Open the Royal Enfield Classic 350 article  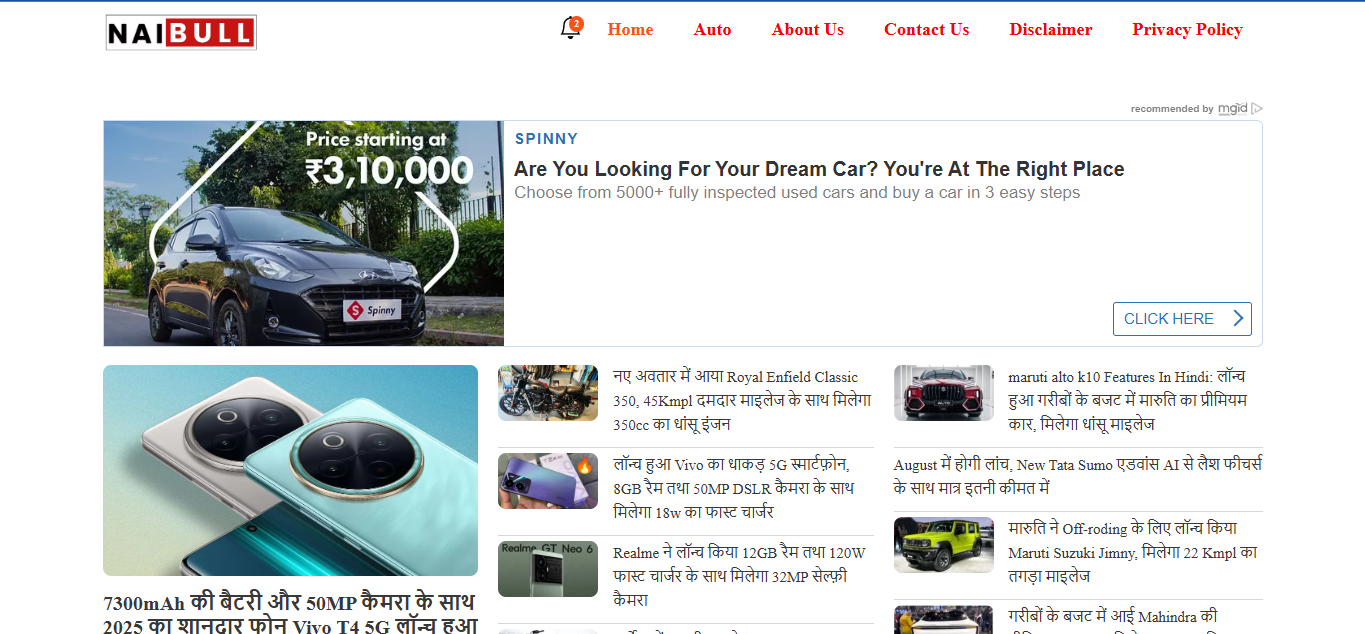743,400
